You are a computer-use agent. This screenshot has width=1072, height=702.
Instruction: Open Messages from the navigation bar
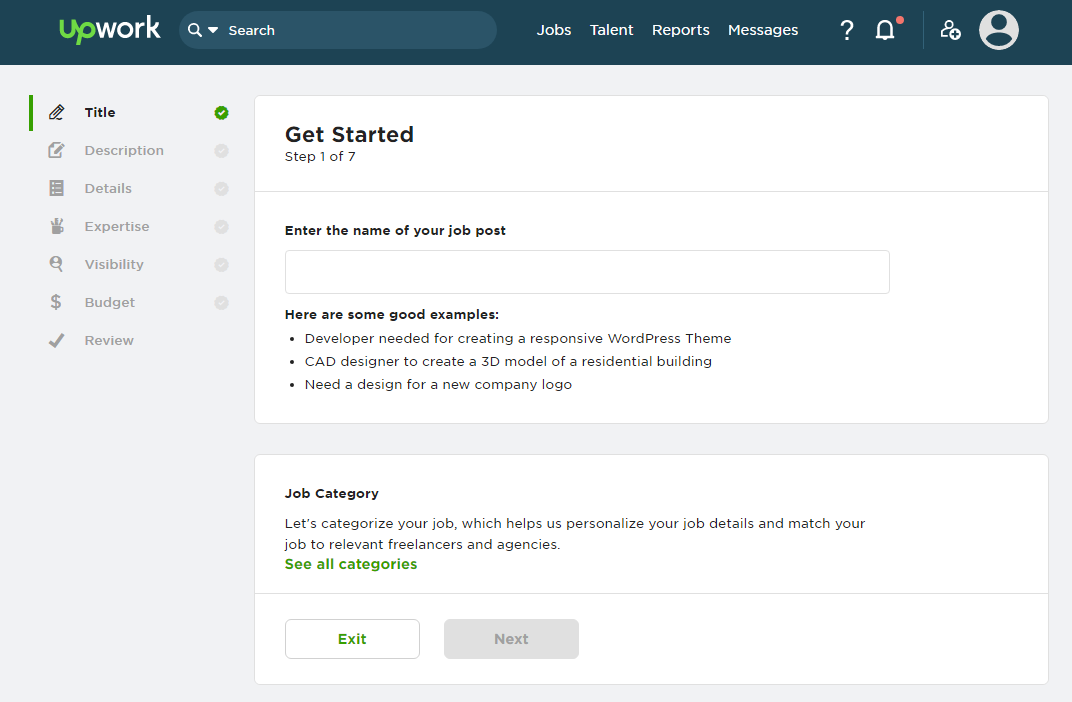click(762, 30)
